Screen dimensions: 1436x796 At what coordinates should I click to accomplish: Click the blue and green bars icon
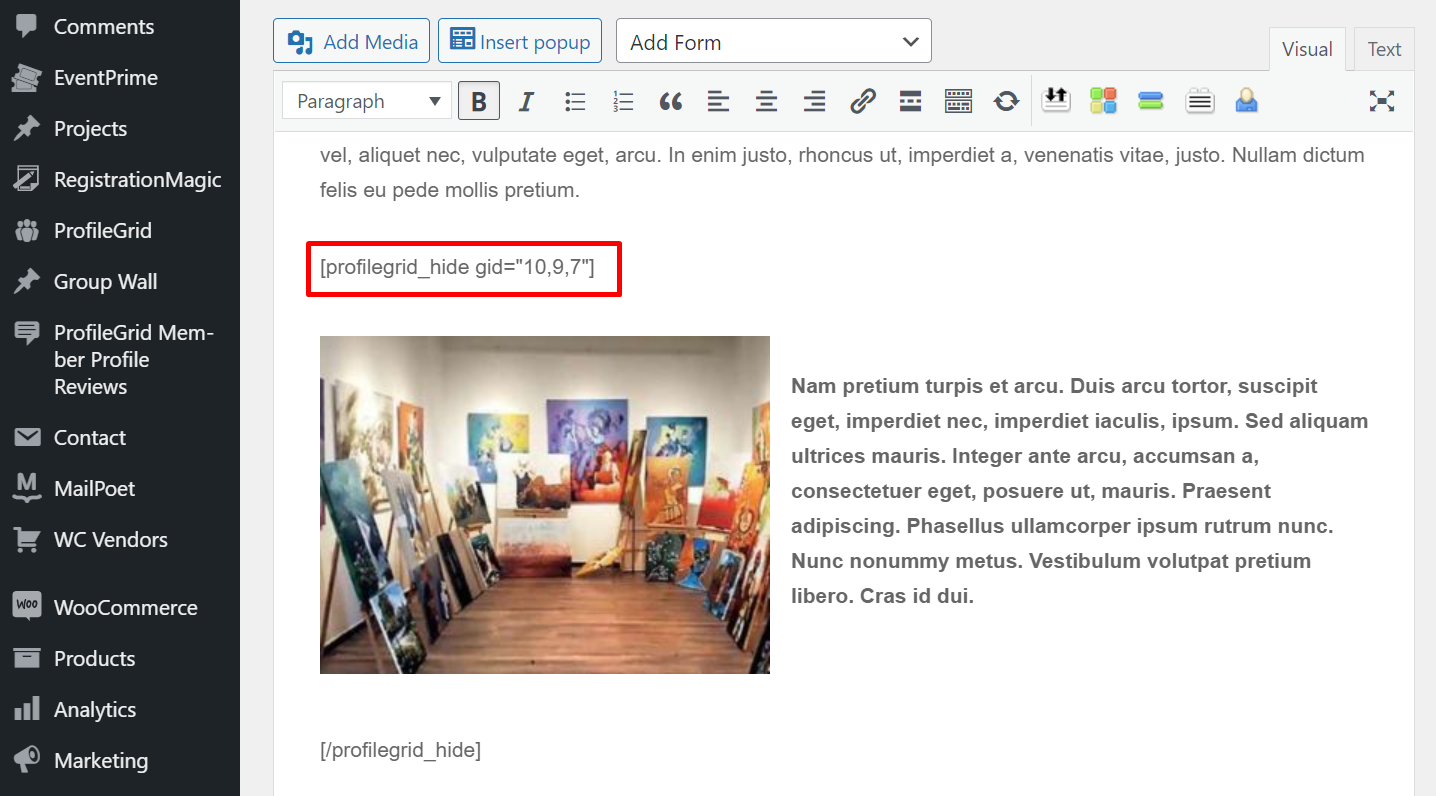pyautogui.click(x=1151, y=101)
